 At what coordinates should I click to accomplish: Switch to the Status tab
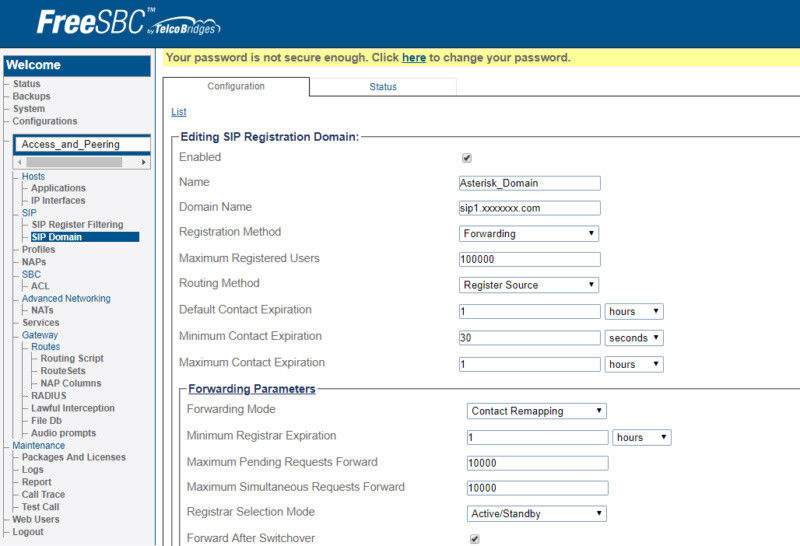pyautogui.click(x=383, y=87)
